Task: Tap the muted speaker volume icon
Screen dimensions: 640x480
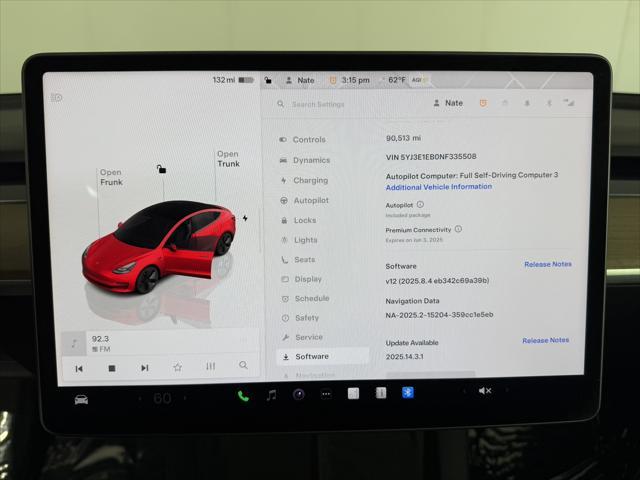Action: coord(485,391)
